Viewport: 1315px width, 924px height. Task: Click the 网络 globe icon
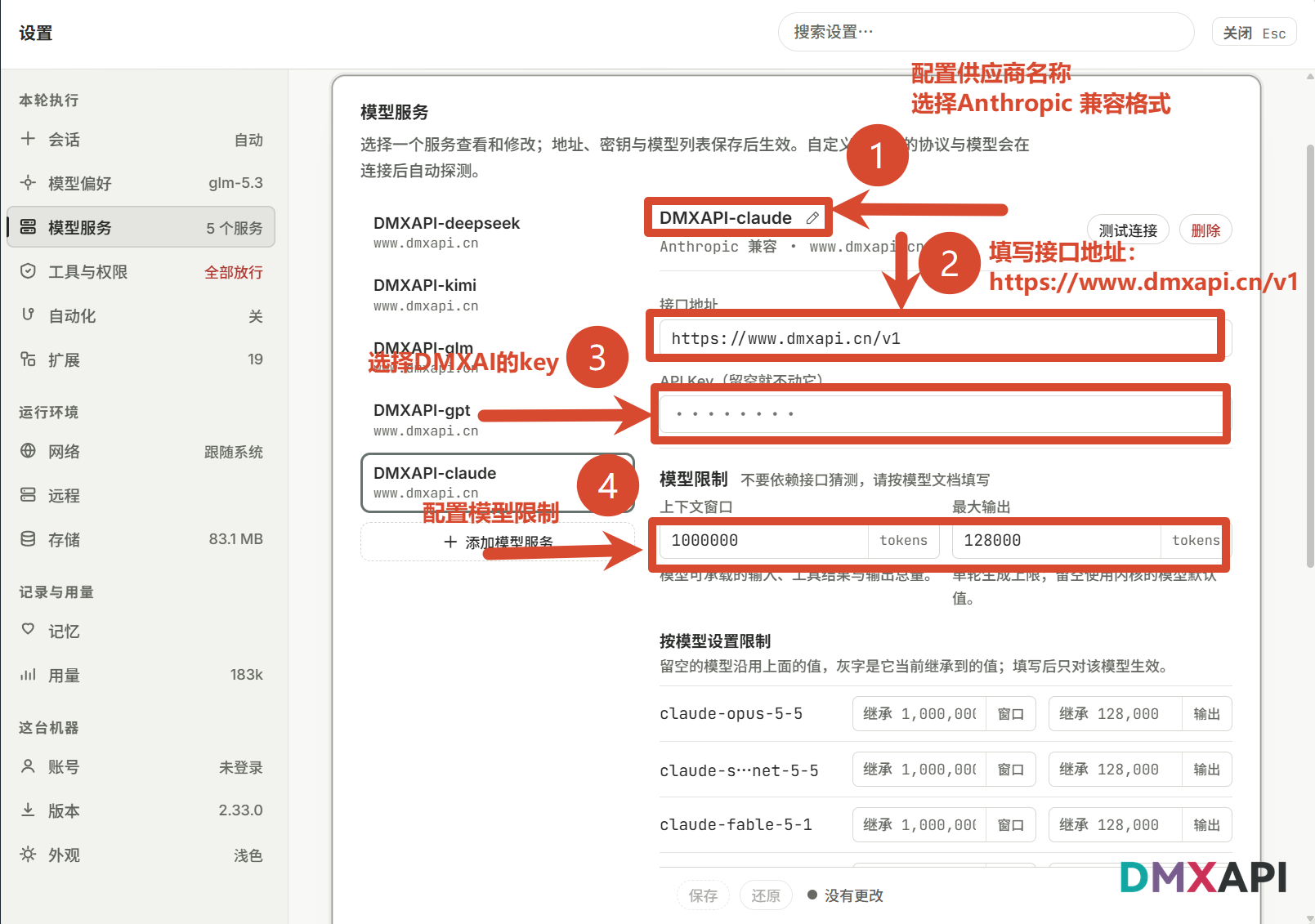pos(28,451)
